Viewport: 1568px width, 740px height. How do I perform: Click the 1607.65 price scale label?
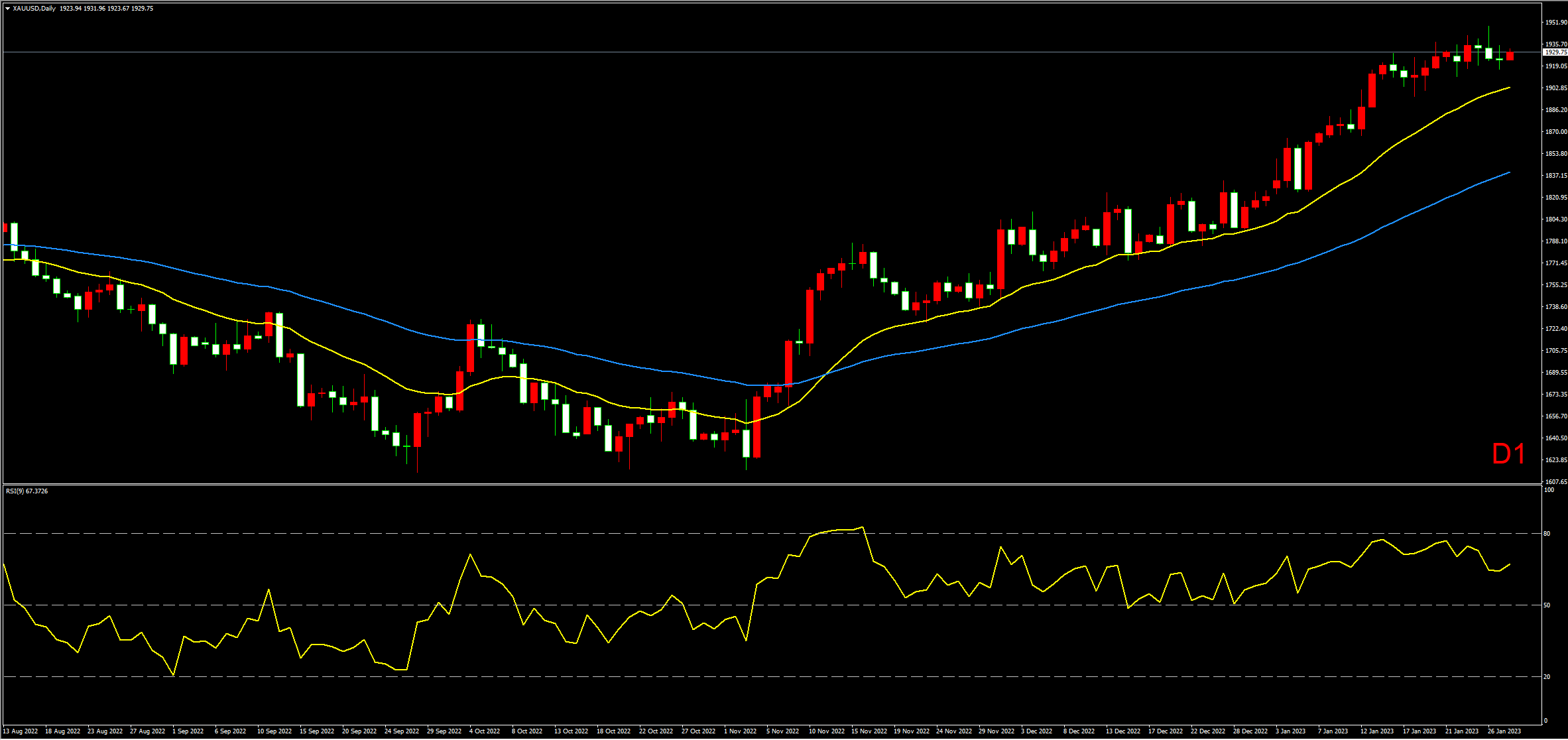(1556, 482)
